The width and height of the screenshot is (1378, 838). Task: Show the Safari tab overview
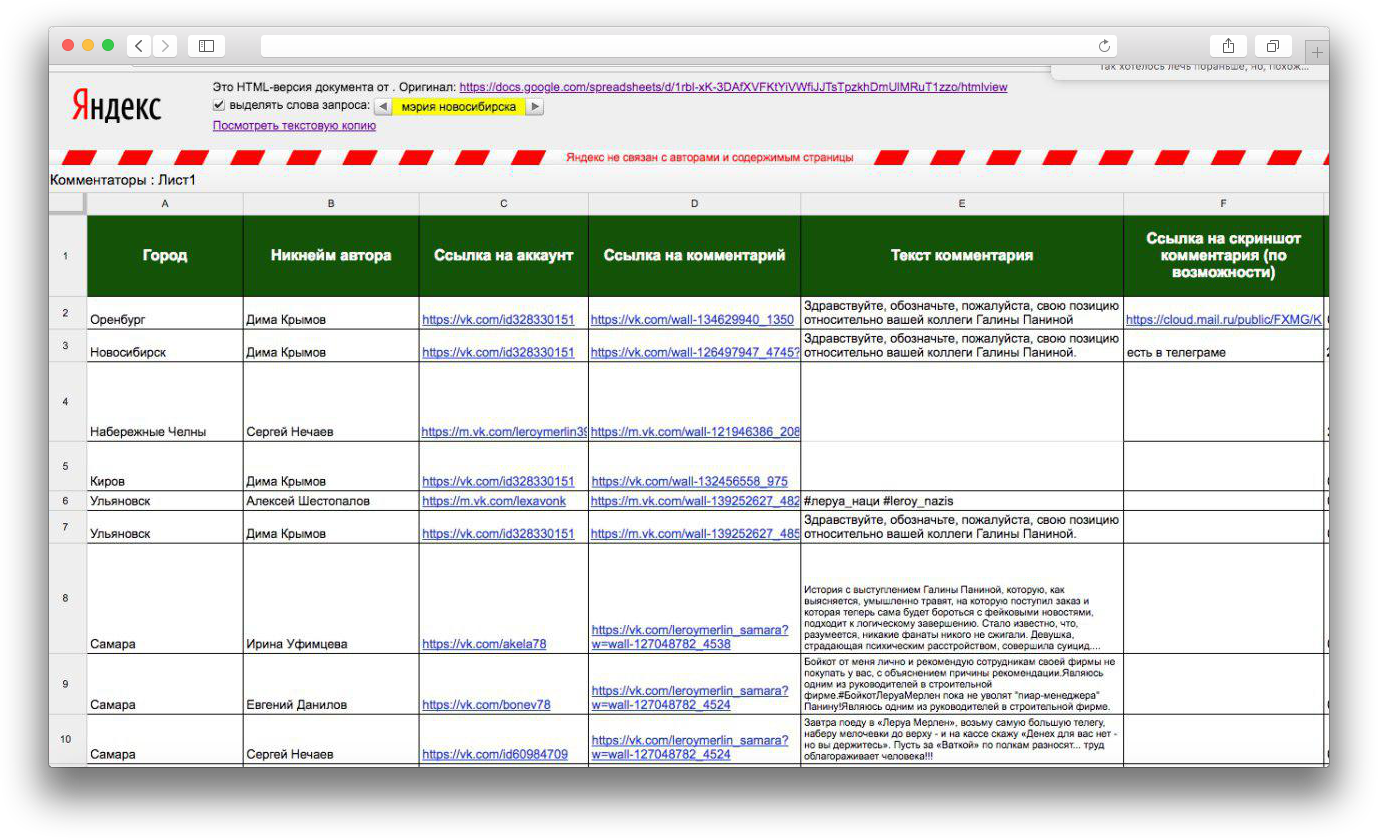(x=1273, y=46)
